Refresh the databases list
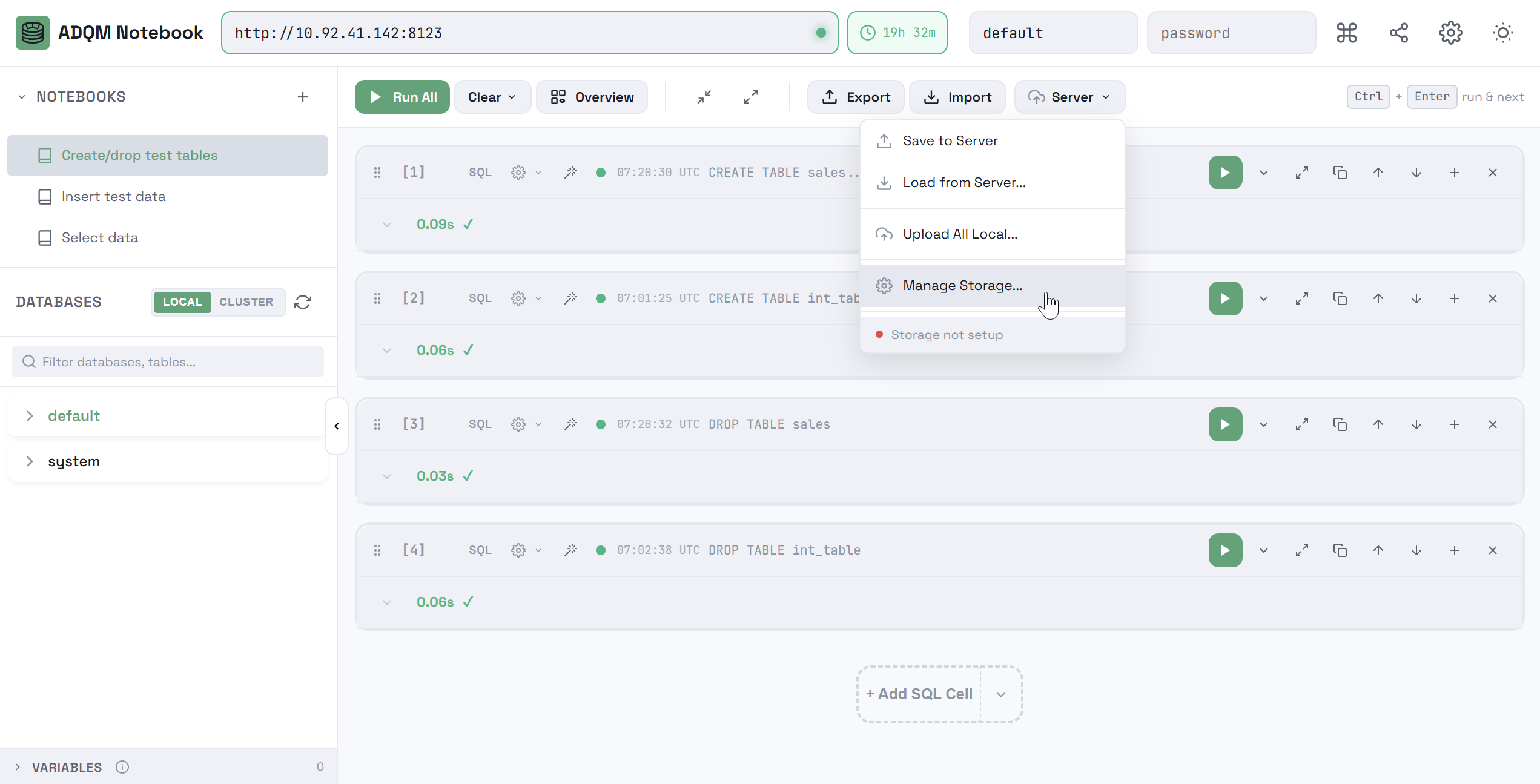Screen dimensions: 1540x784 (x=303, y=302)
